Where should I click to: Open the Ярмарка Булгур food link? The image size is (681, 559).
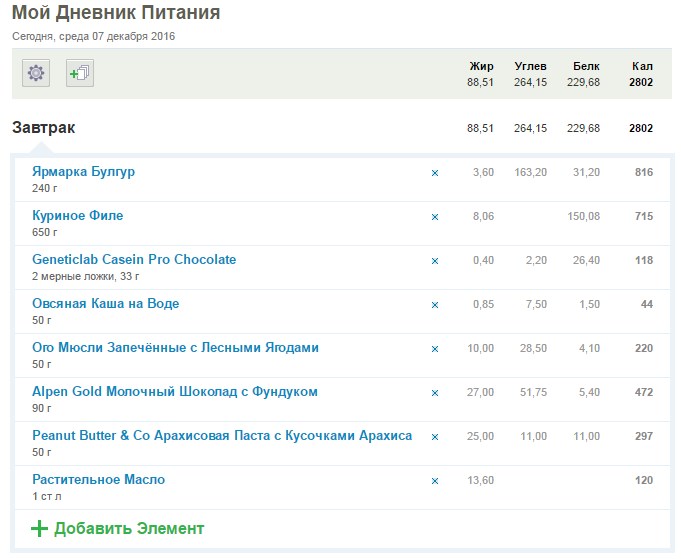[x=83, y=172]
